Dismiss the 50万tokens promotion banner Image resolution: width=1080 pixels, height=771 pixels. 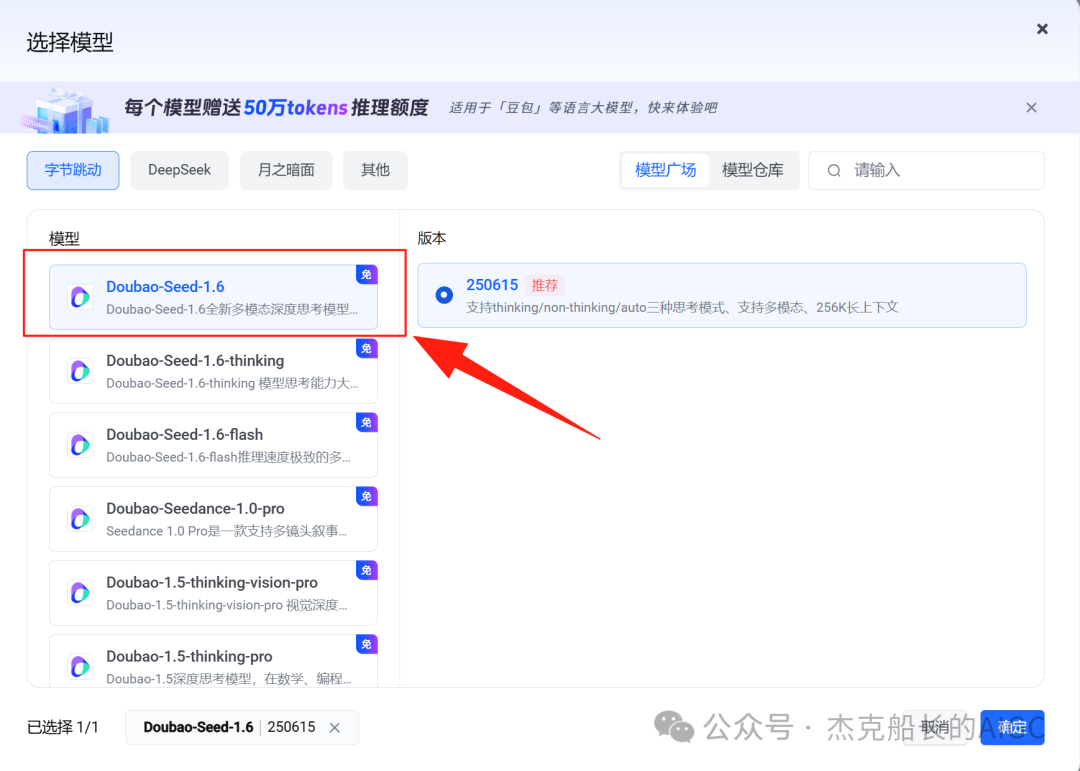pos(1031,107)
